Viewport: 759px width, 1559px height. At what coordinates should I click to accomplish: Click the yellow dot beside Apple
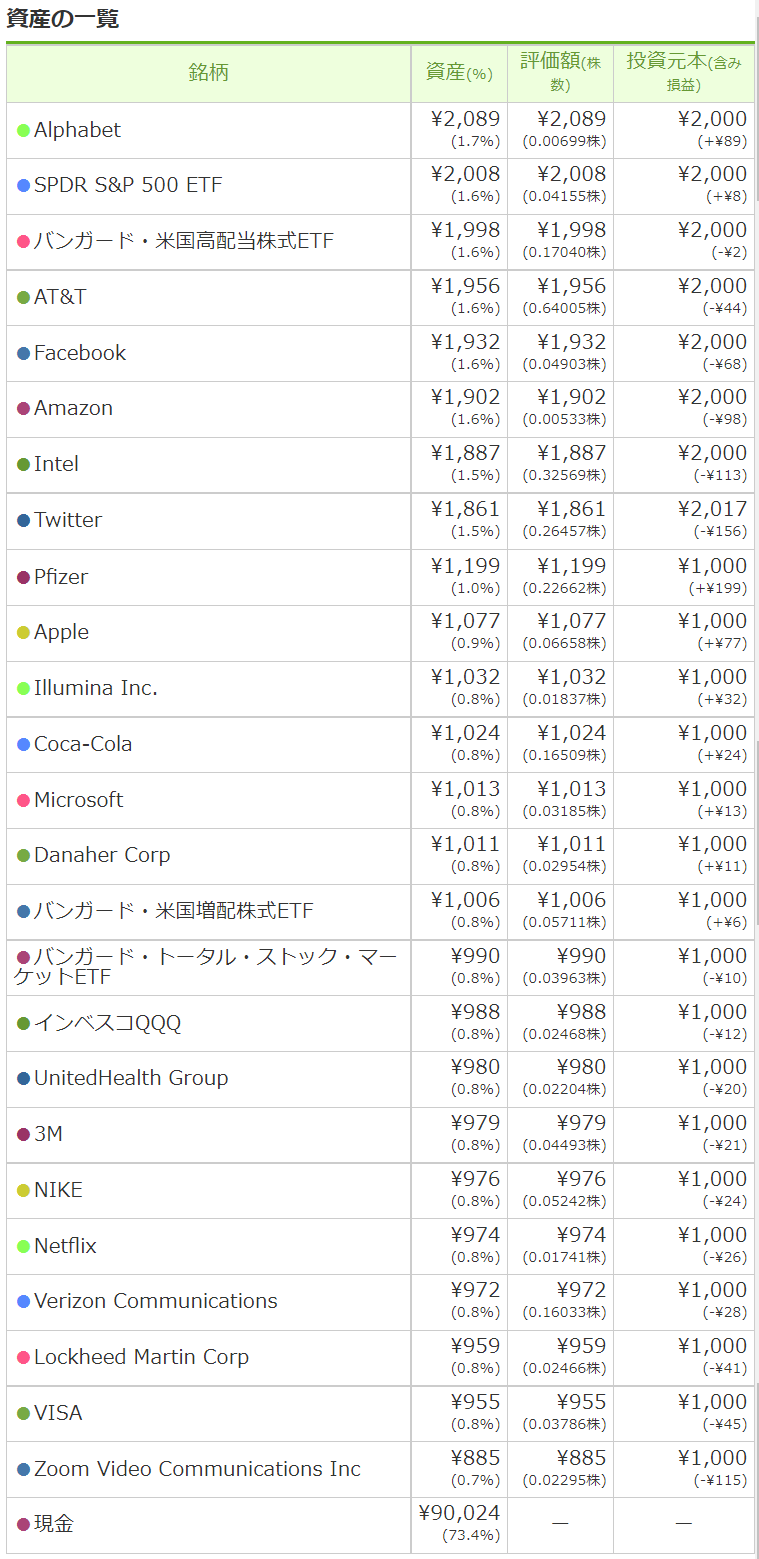(24, 633)
